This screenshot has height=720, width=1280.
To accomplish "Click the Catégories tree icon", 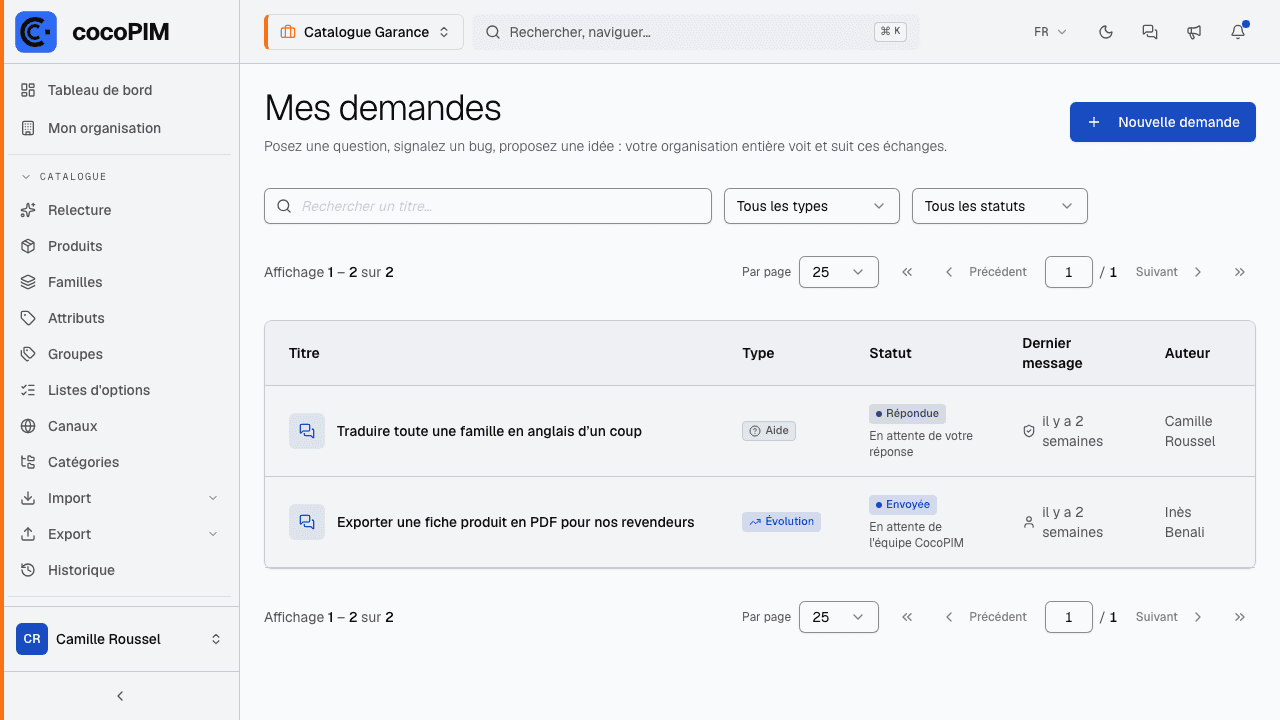I will 28,462.
